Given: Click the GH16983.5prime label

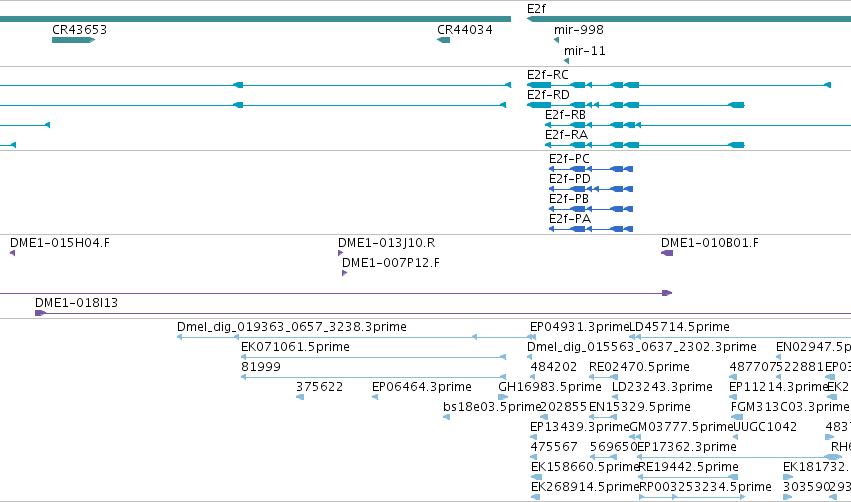Looking at the screenshot, I should pos(550,387).
